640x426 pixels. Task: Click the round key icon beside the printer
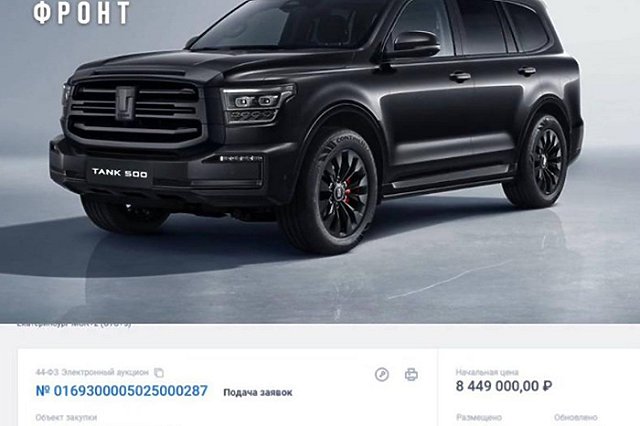[x=382, y=374]
